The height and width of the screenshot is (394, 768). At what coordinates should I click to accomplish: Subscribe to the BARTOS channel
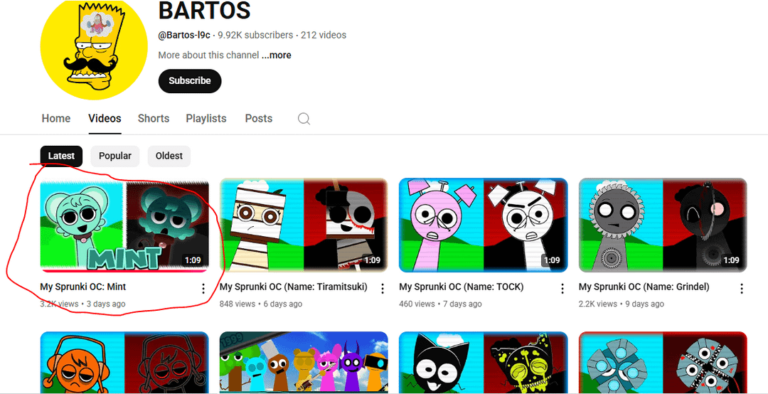(190, 81)
